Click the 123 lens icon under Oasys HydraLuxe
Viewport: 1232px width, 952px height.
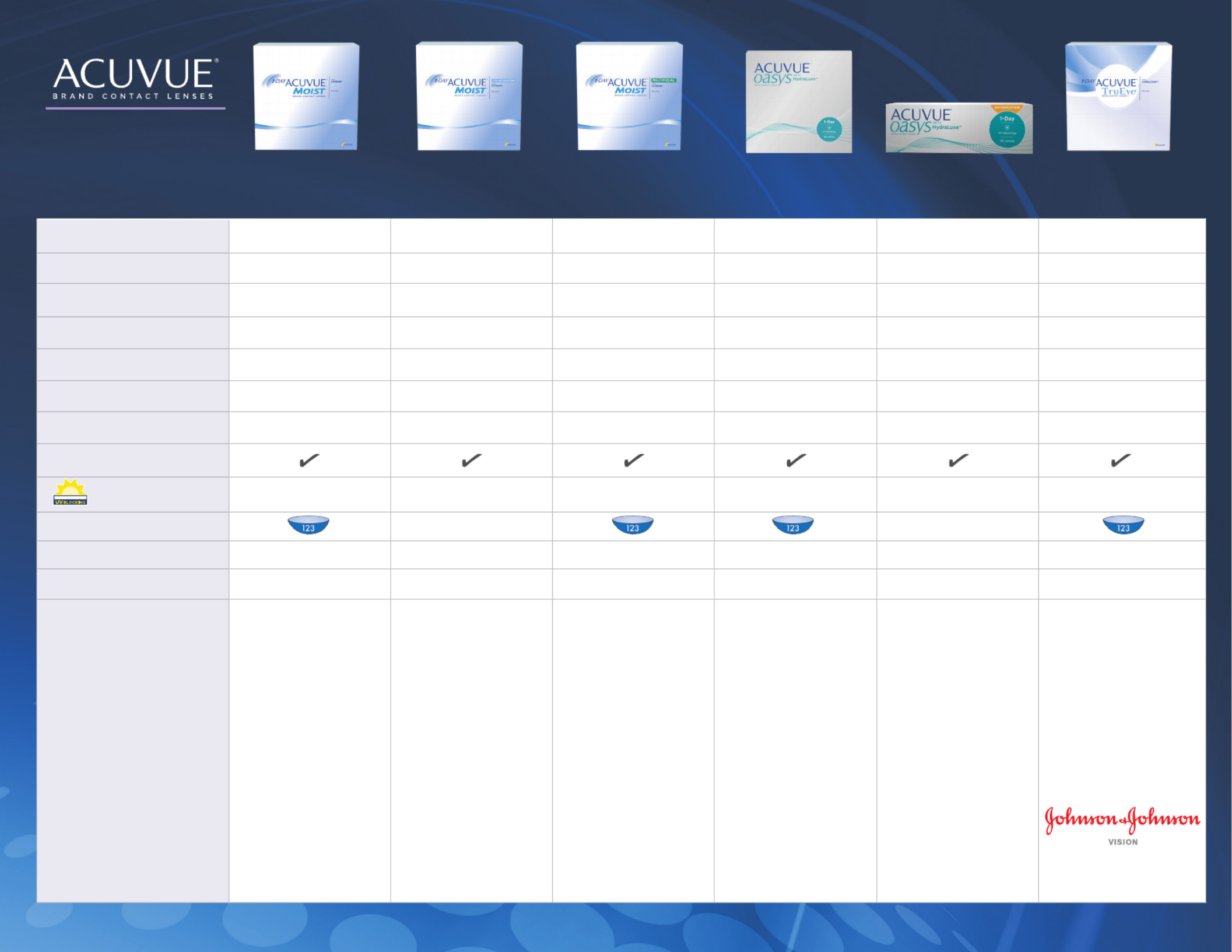point(793,525)
